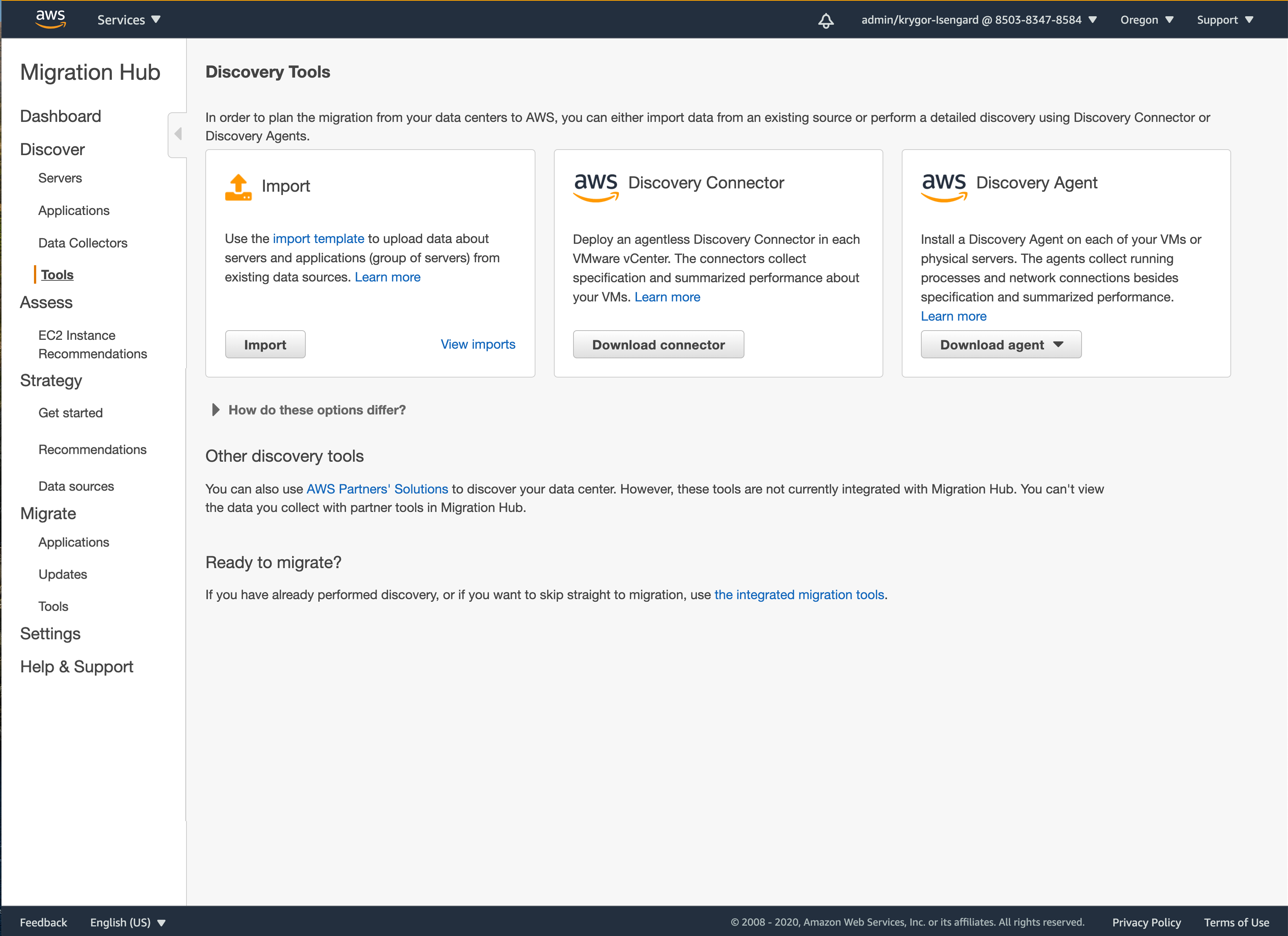Click the Discovery Connector card title

coord(706,183)
